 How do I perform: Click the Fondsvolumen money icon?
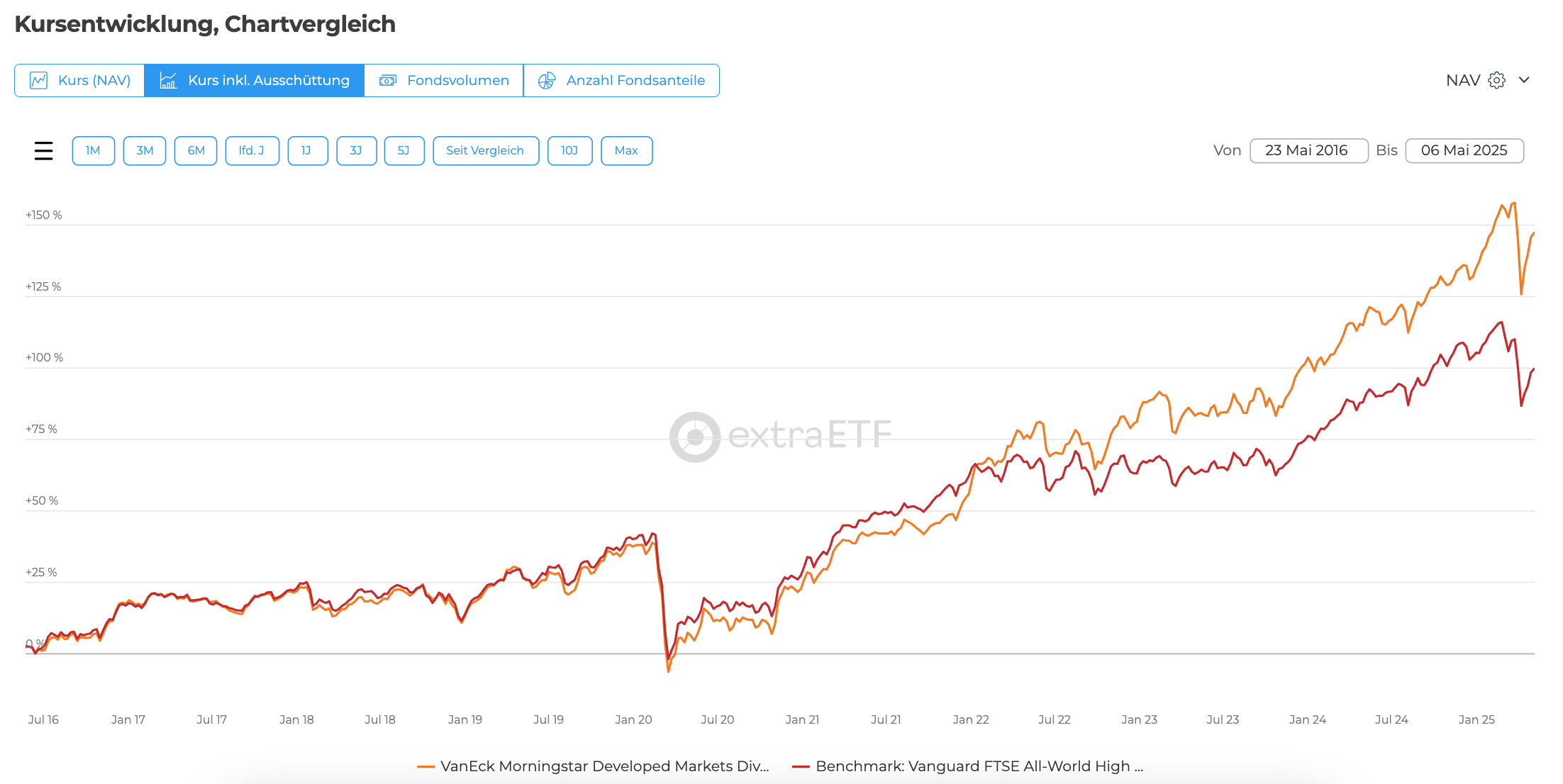point(387,81)
